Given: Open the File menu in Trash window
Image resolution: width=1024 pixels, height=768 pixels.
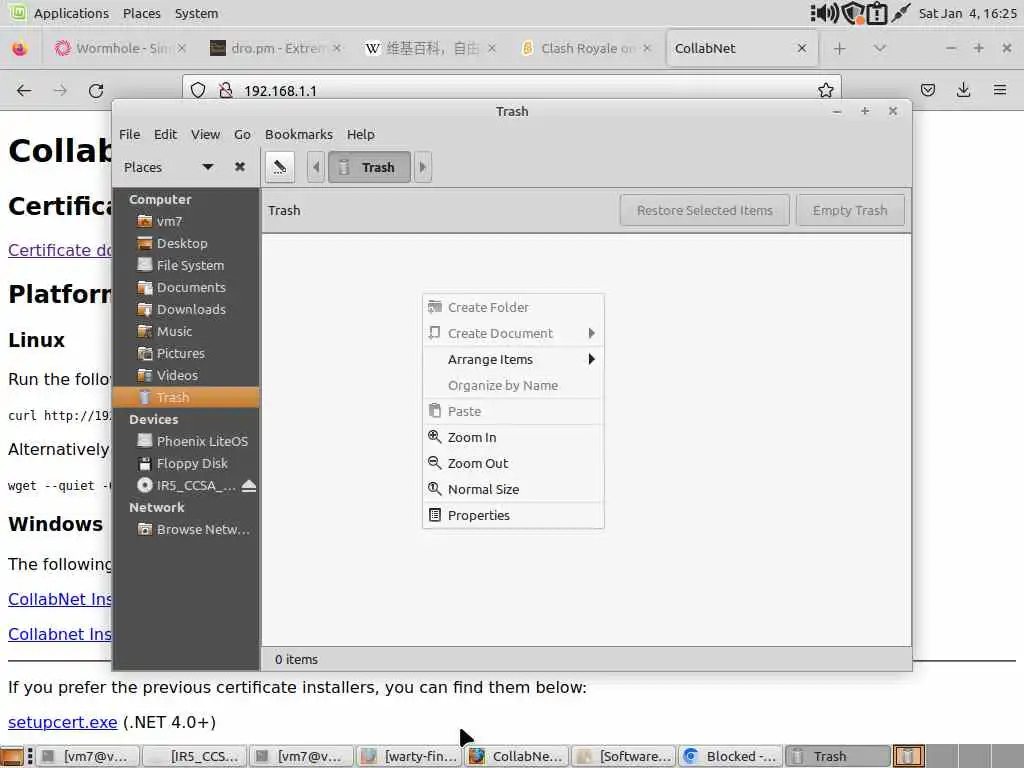Looking at the screenshot, I should point(129,135).
